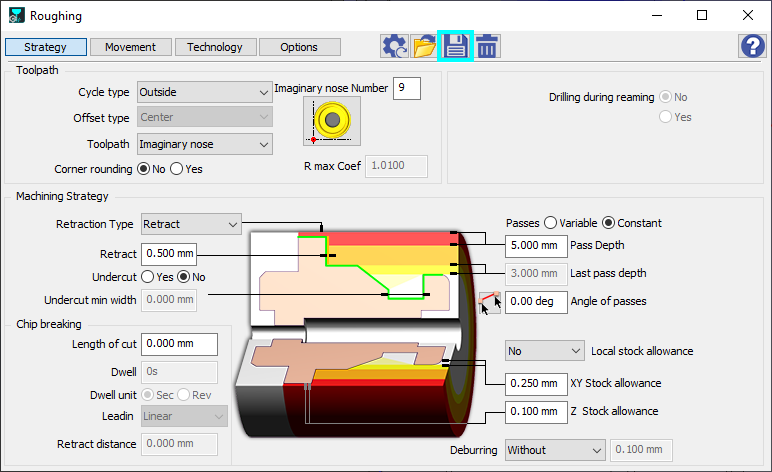Viewport: 772px width, 472px height.
Task: Open help with question mark icon
Action: coord(751,46)
